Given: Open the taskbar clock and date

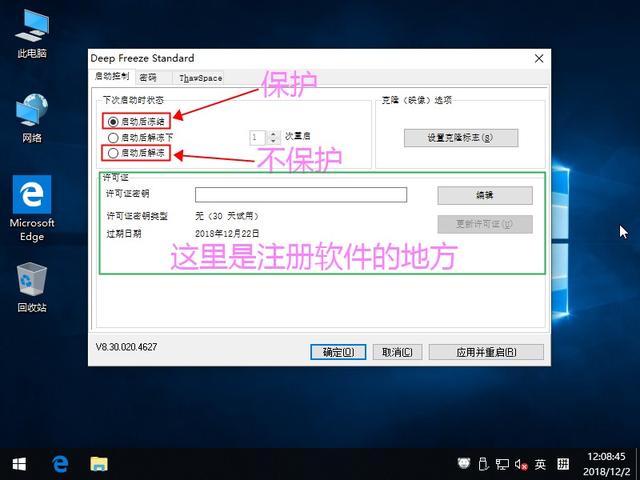Looking at the screenshot, I should coord(606,464).
